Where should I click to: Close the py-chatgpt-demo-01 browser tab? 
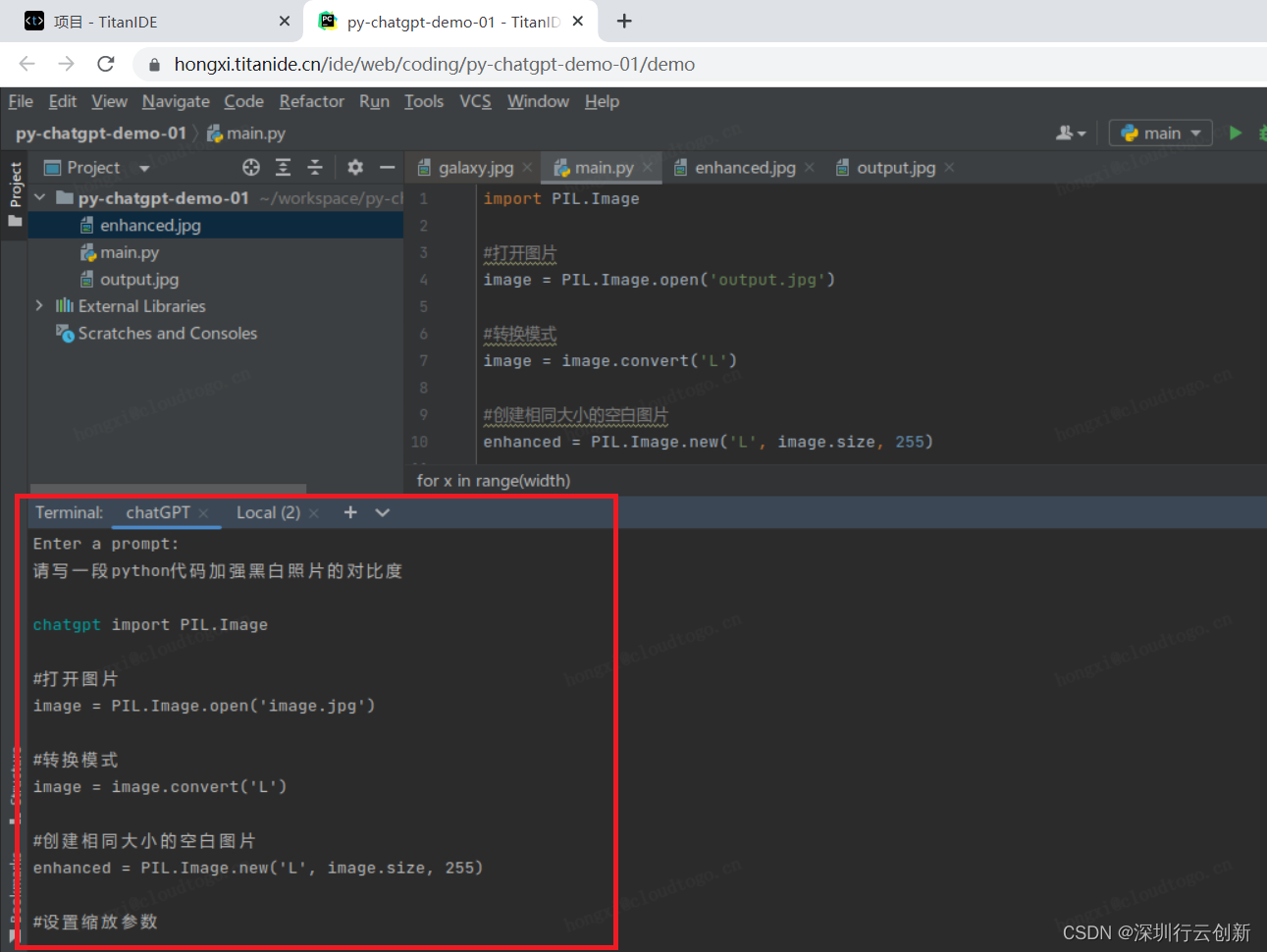point(578,21)
